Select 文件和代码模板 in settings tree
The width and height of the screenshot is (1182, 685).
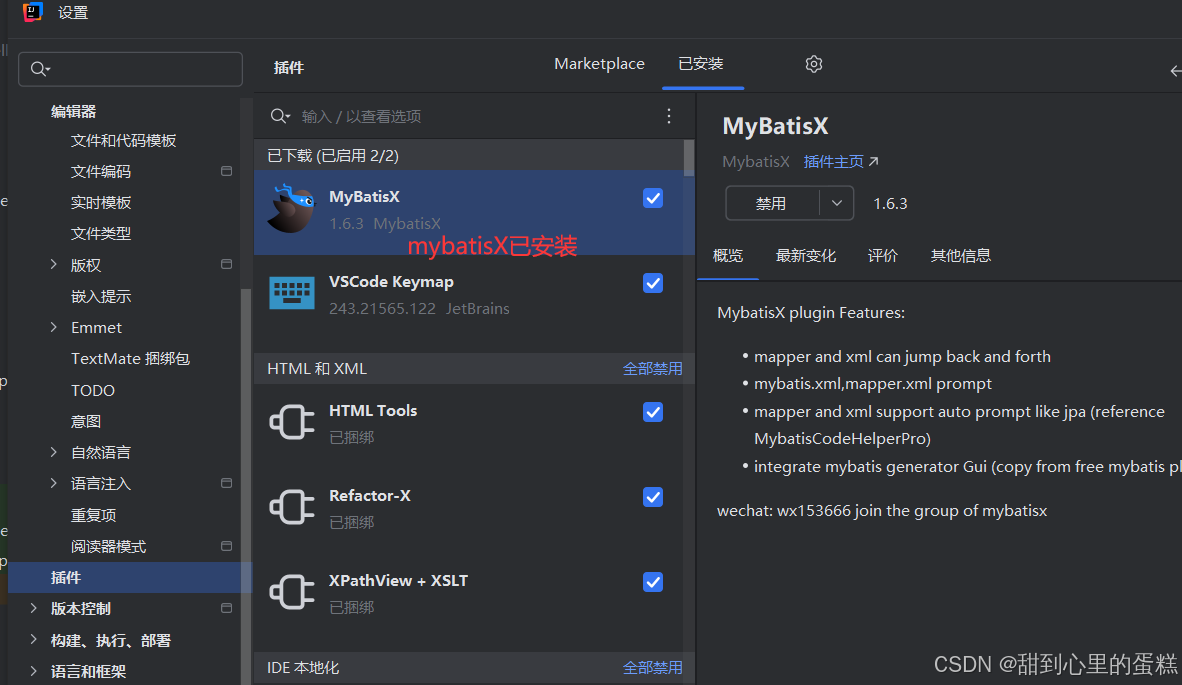124,141
